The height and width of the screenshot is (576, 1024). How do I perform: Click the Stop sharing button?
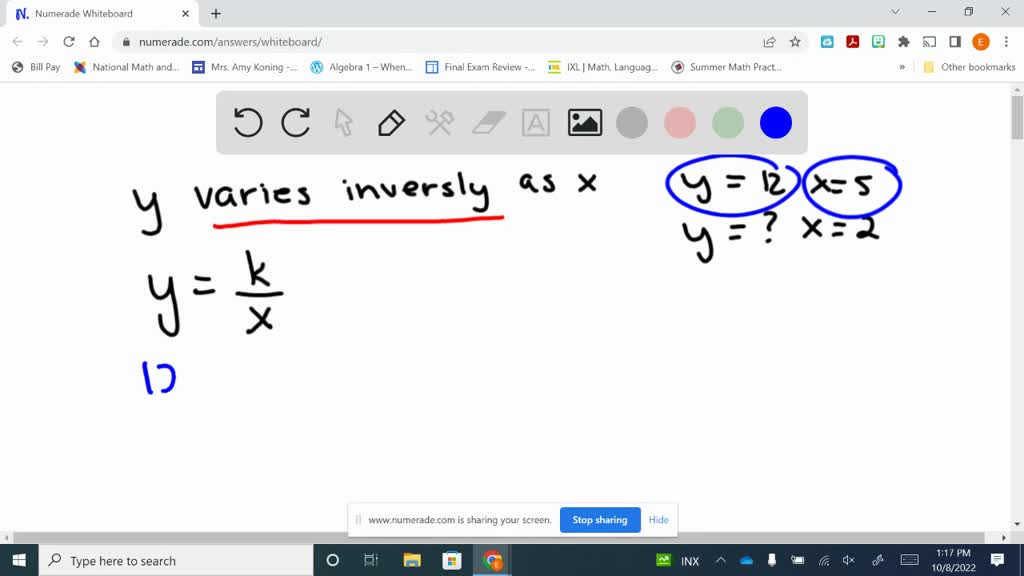[600, 520]
